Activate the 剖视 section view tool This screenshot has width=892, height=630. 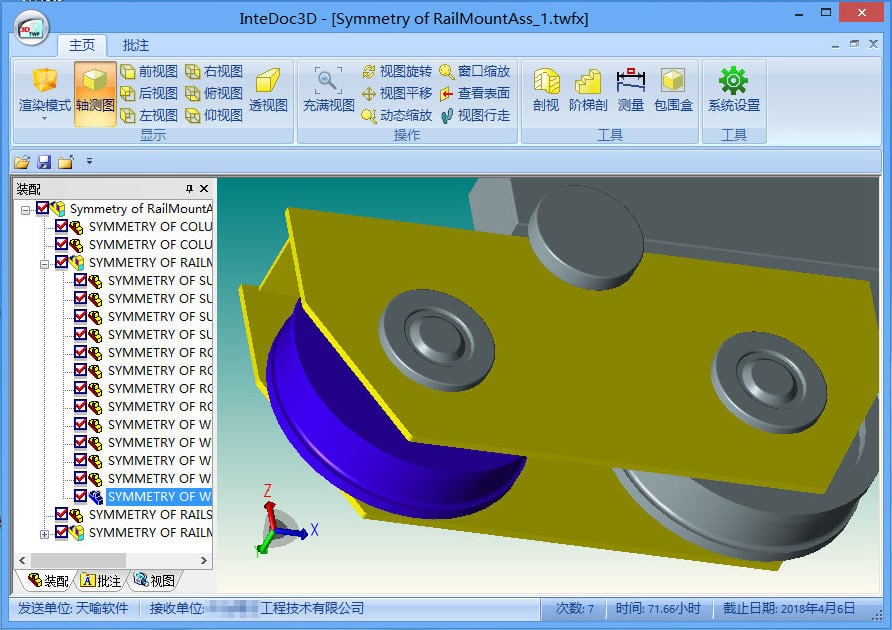click(546, 90)
